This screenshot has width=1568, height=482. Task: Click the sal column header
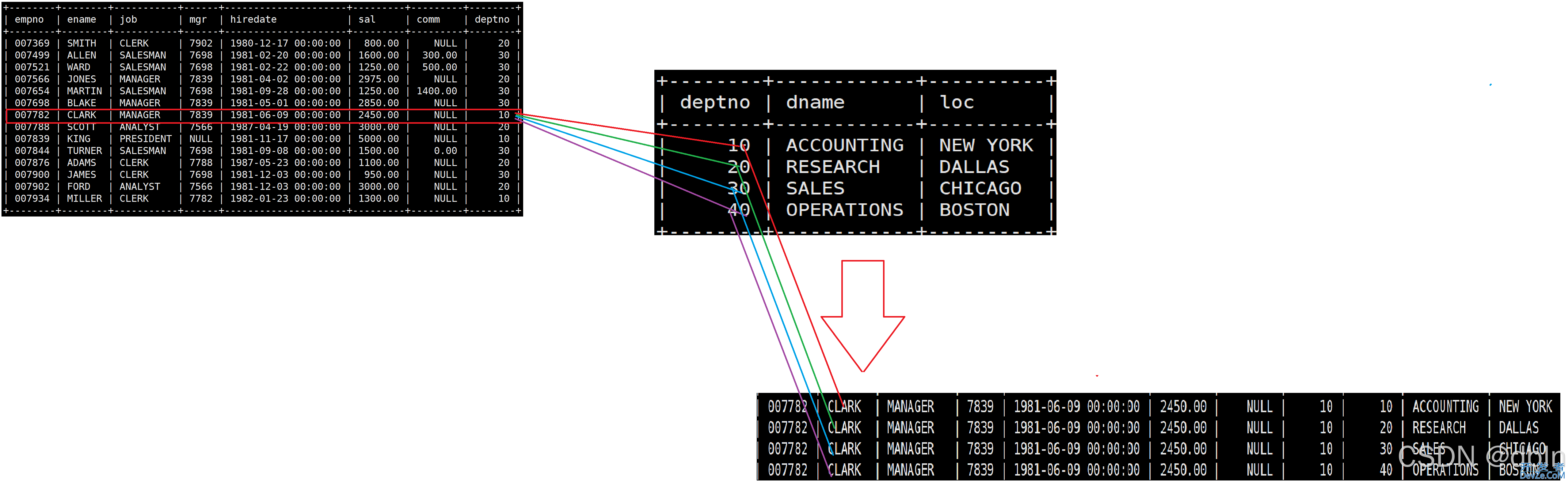[367, 20]
